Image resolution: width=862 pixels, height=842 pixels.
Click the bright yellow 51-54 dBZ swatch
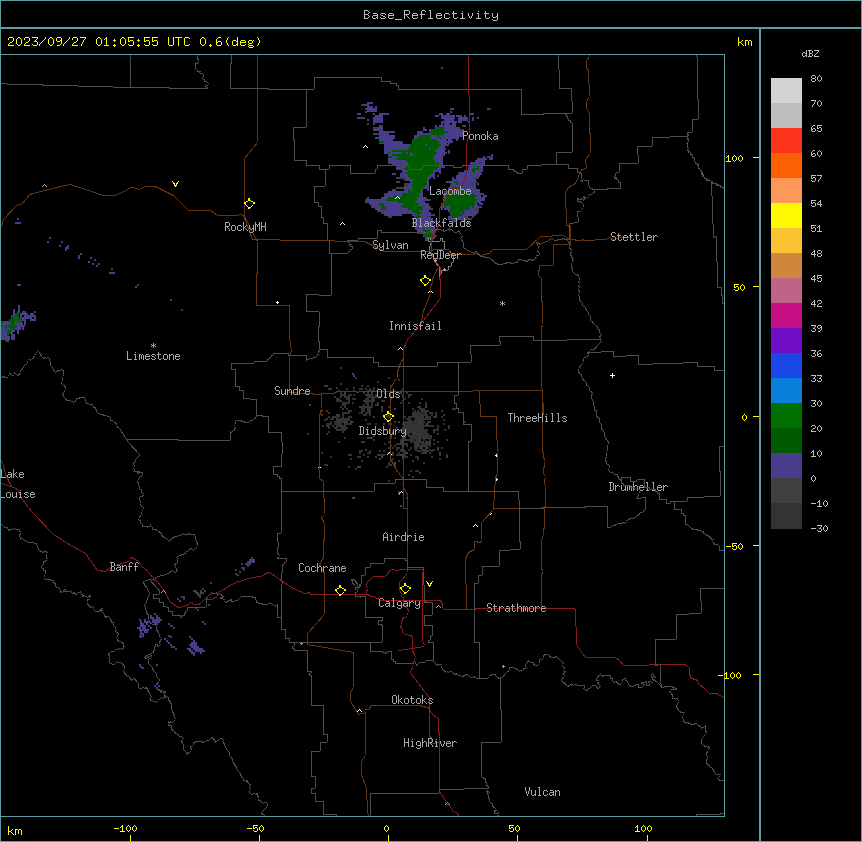point(786,215)
